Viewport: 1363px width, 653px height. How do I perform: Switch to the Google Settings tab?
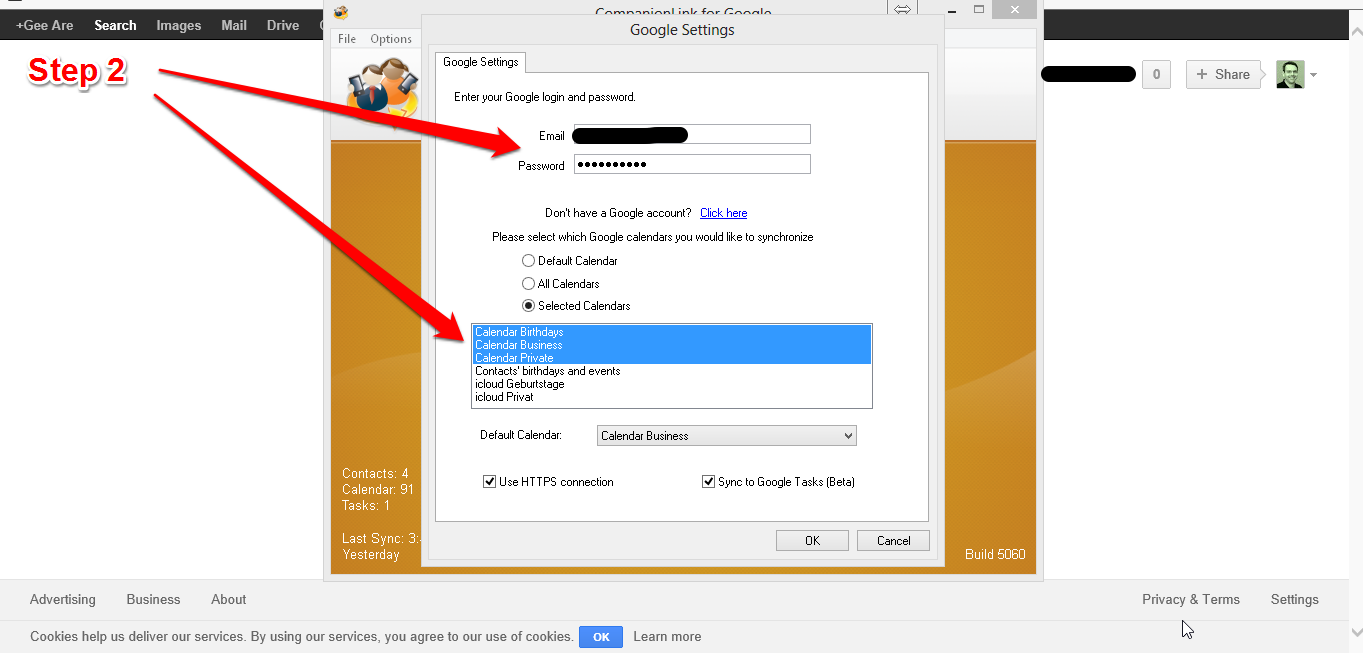480,62
